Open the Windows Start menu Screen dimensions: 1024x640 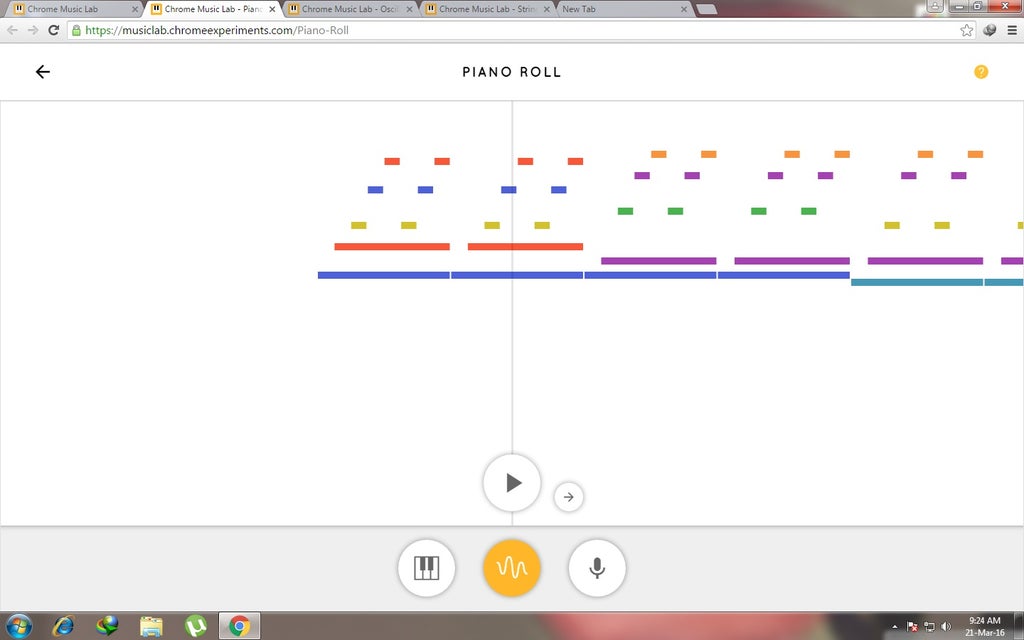coord(17,627)
